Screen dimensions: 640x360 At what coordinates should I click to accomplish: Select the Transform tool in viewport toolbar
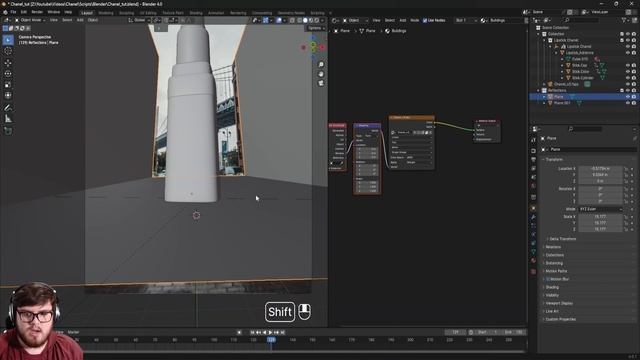click(8, 96)
